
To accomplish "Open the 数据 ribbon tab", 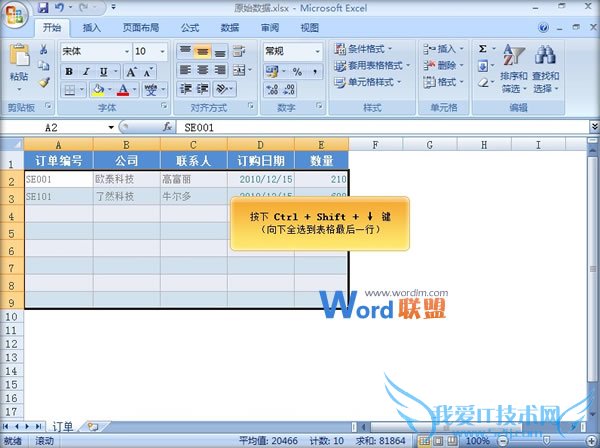I will pos(230,28).
